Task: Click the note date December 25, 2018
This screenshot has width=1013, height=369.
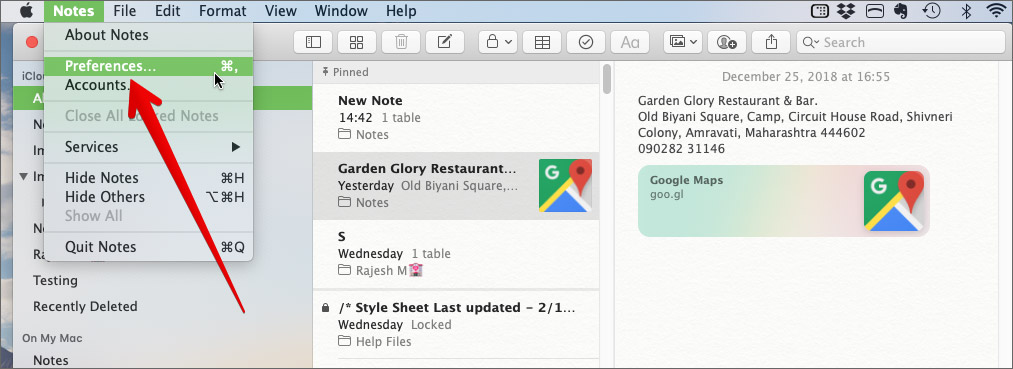Action: click(x=806, y=77)
